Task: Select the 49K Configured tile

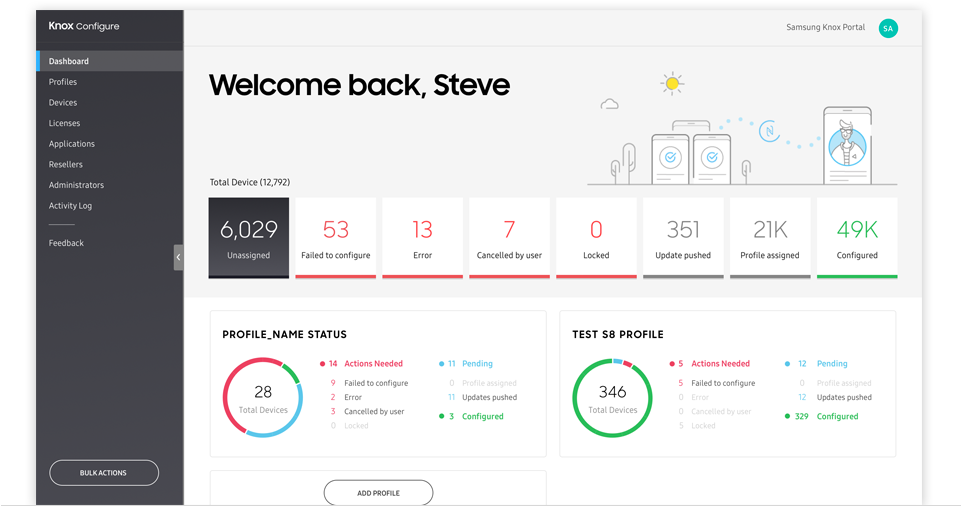Action: pyautogui.click(x=857, y=237)
